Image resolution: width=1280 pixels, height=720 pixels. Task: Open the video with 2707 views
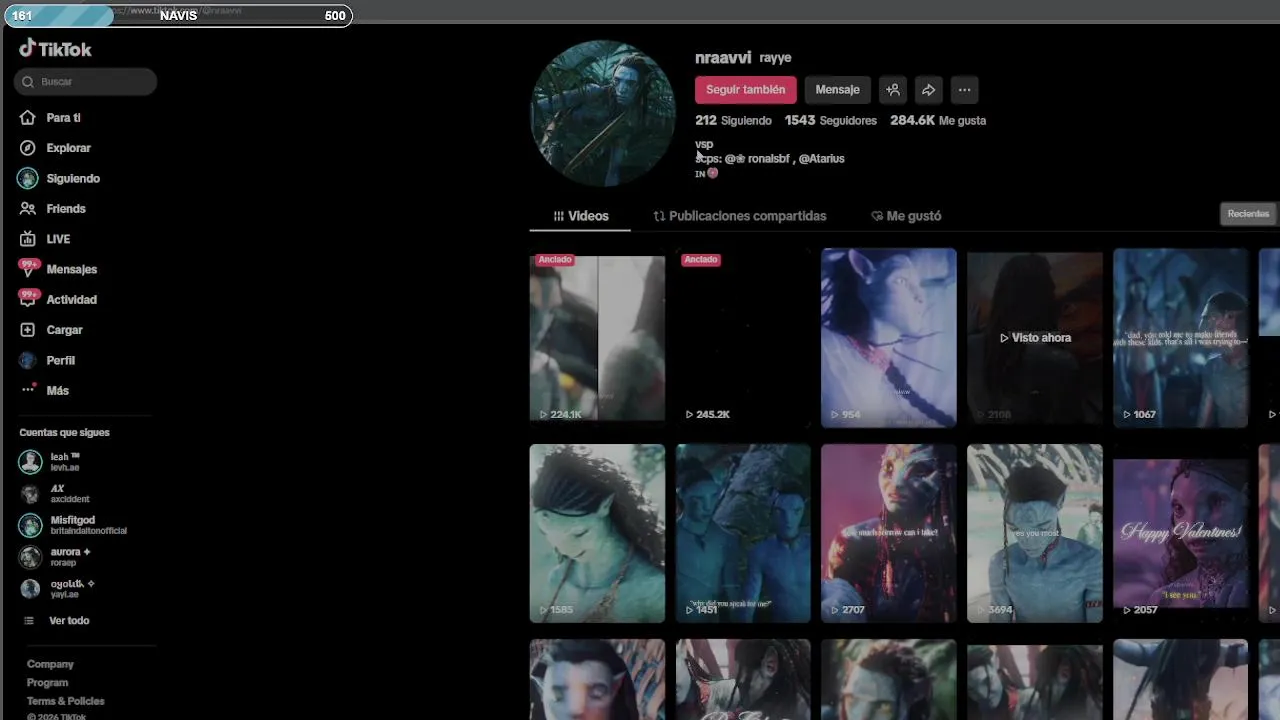889,533
